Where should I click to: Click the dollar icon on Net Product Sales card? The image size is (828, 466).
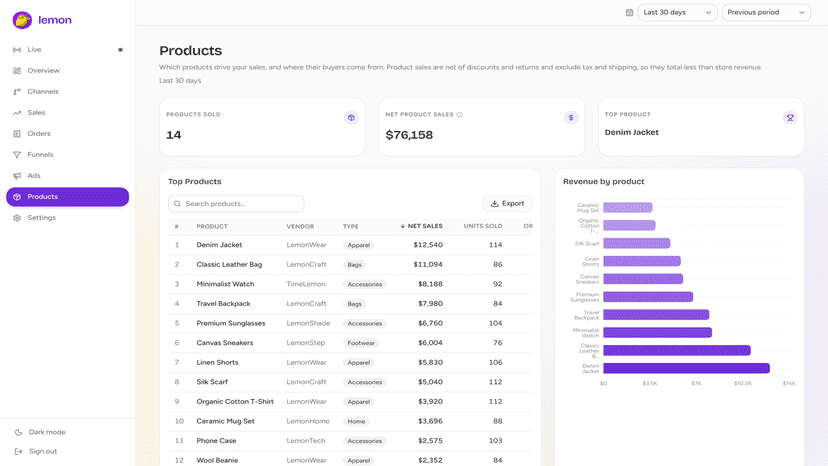pos(571,118)
